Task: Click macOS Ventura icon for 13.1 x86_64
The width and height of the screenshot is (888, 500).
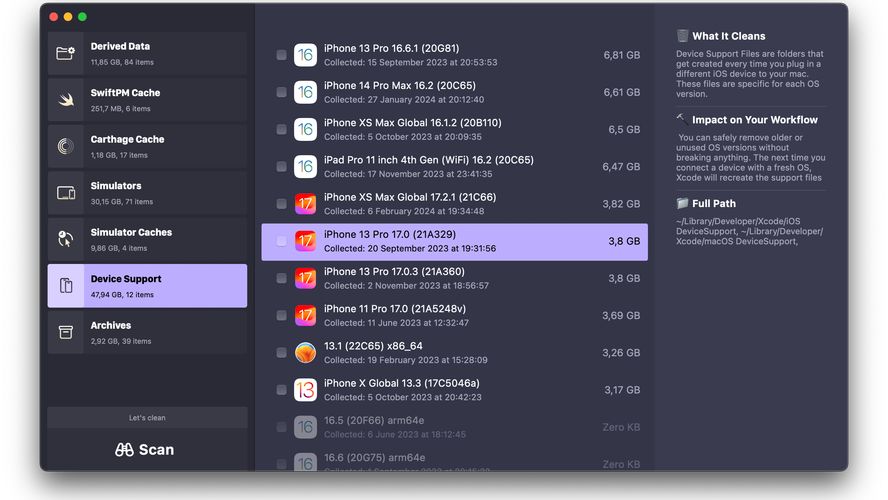Action: (x=305, y=353)
